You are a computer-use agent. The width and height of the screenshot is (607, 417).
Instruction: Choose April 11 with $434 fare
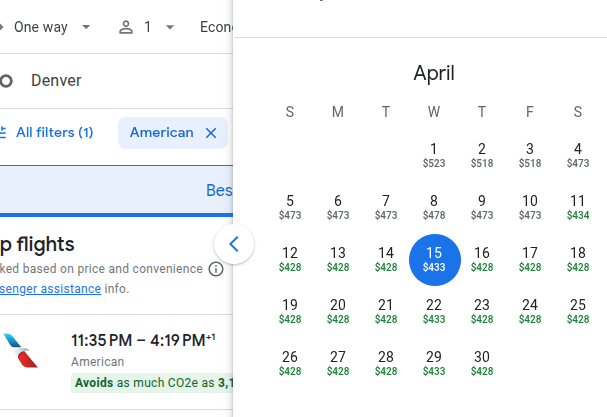pyautogui.click(x=578, y=206)
